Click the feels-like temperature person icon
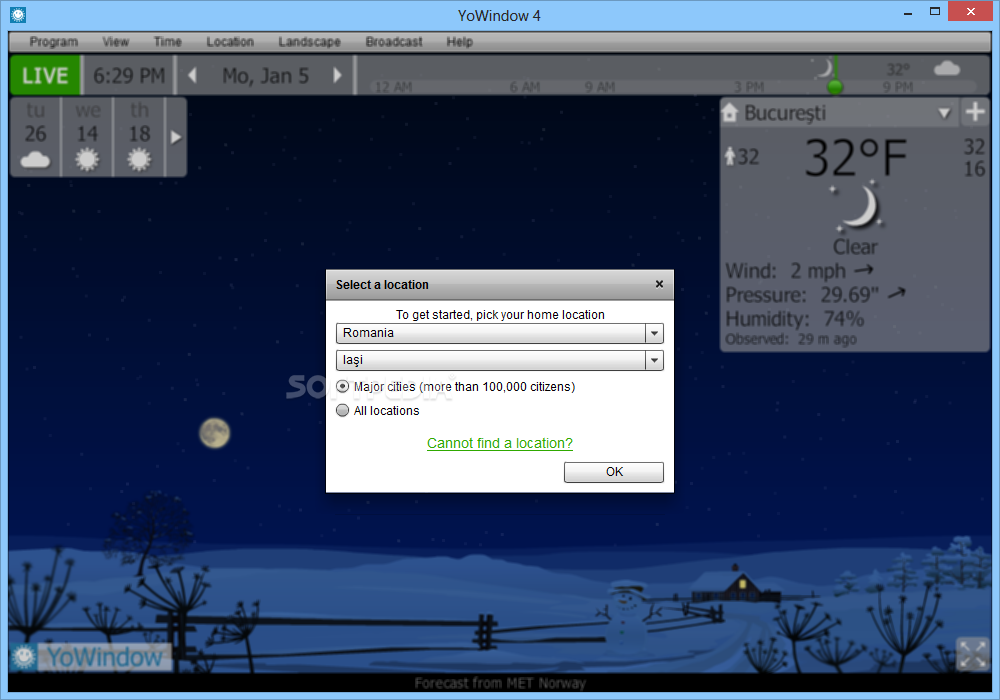The image size is (1000, 700). click(x=730, y=156)
